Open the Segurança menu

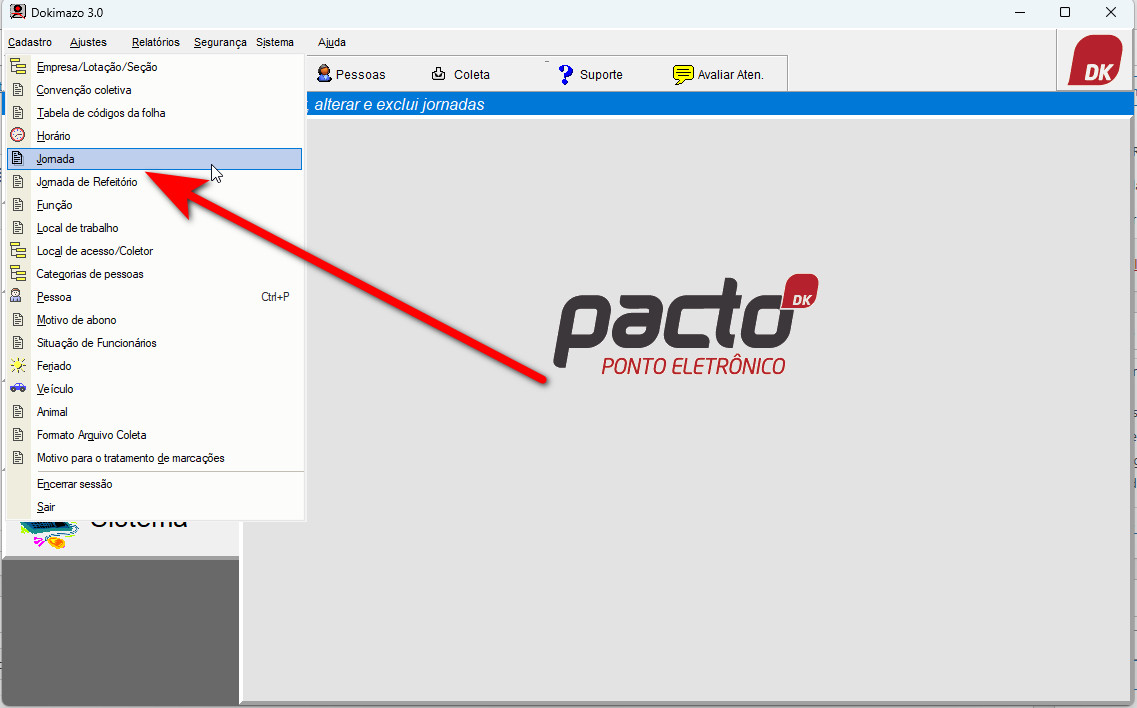(220, 42)
